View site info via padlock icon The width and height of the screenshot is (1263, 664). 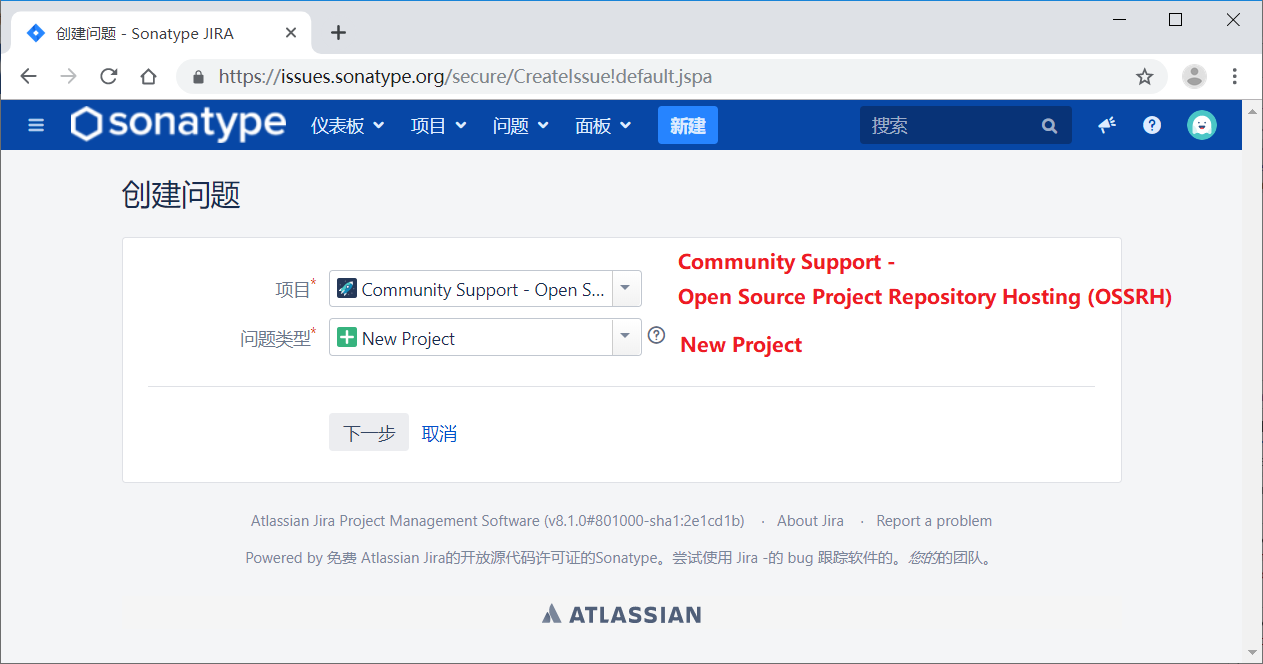click(198, 77)
